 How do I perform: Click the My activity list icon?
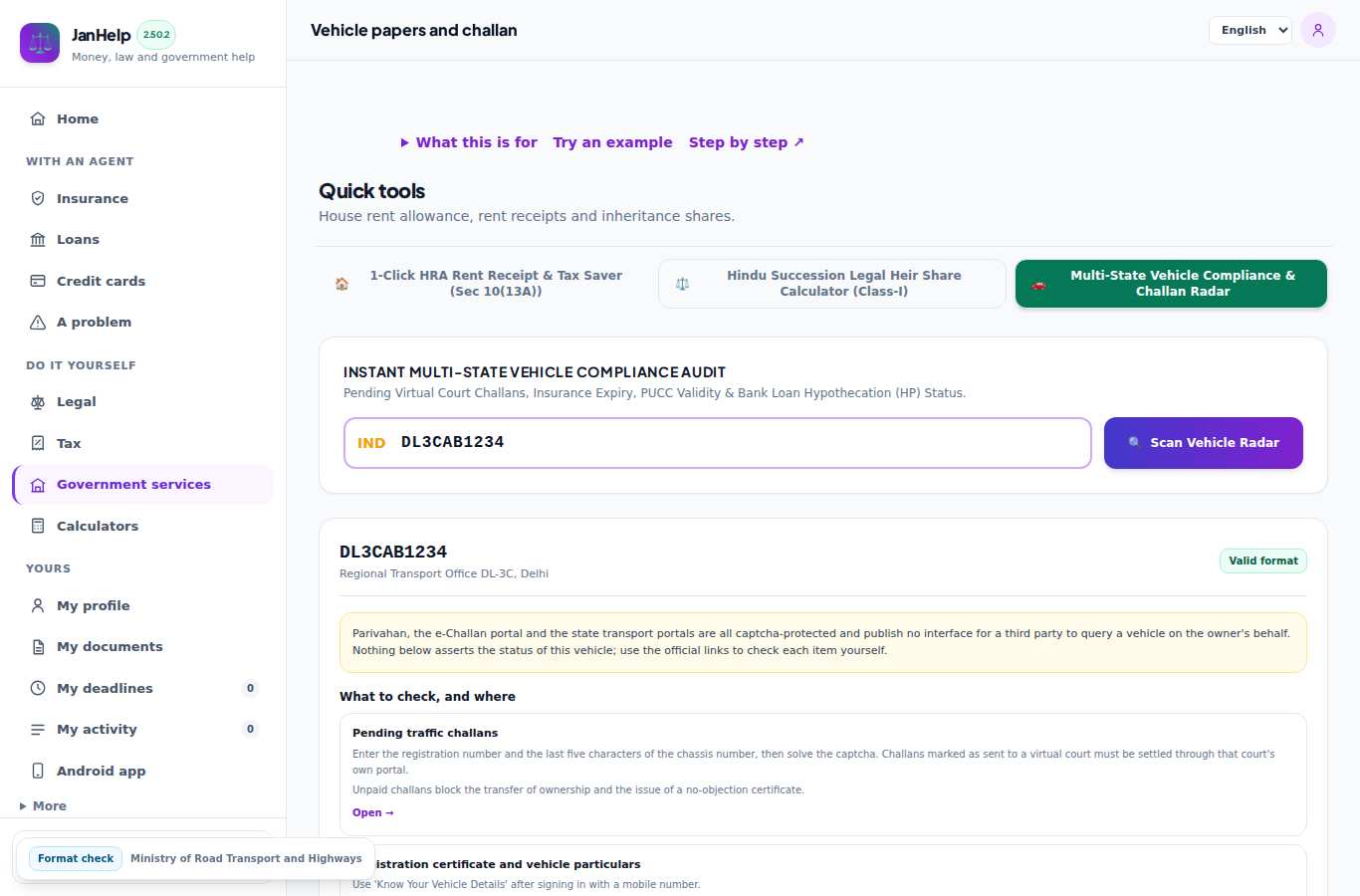38,729
